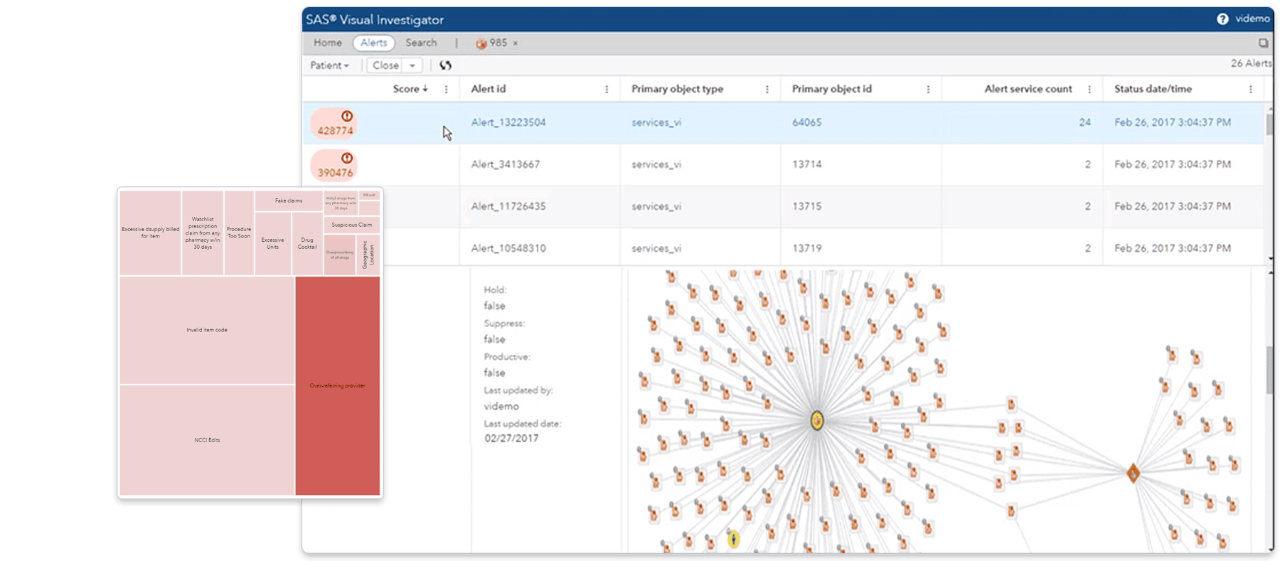Select the Suspicious Claim treemap tile
The image size is (1280, 561).
tap(352, 226)
